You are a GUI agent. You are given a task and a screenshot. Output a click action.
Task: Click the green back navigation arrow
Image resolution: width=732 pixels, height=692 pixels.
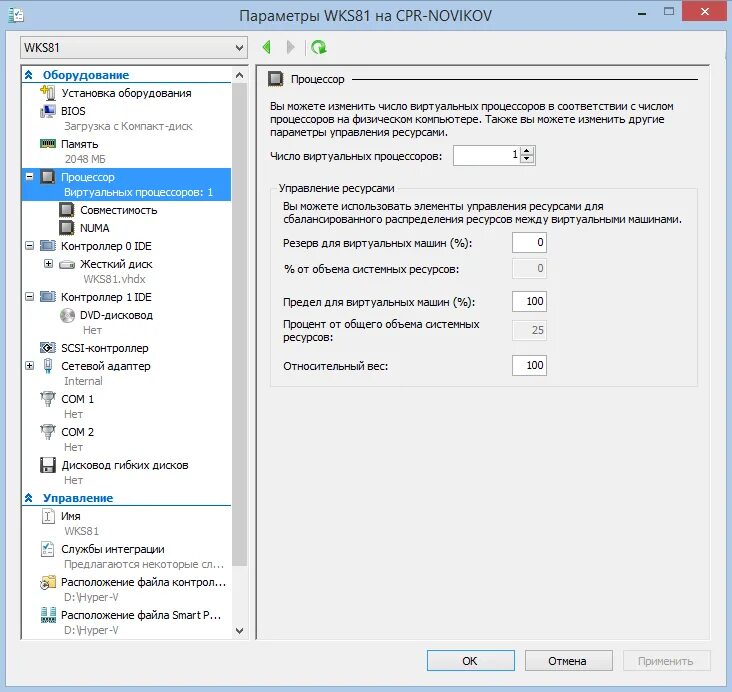267,47
